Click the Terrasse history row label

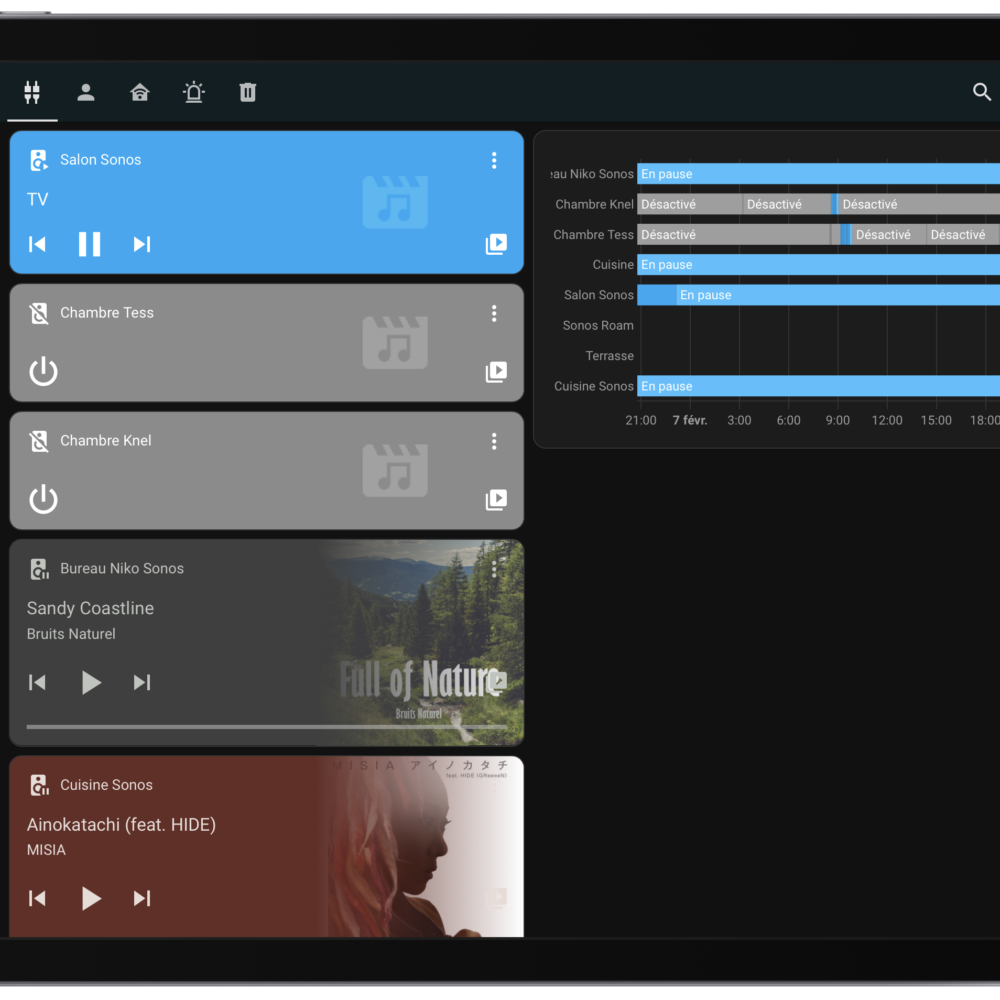pyautogui.click(x=609, y=356)
